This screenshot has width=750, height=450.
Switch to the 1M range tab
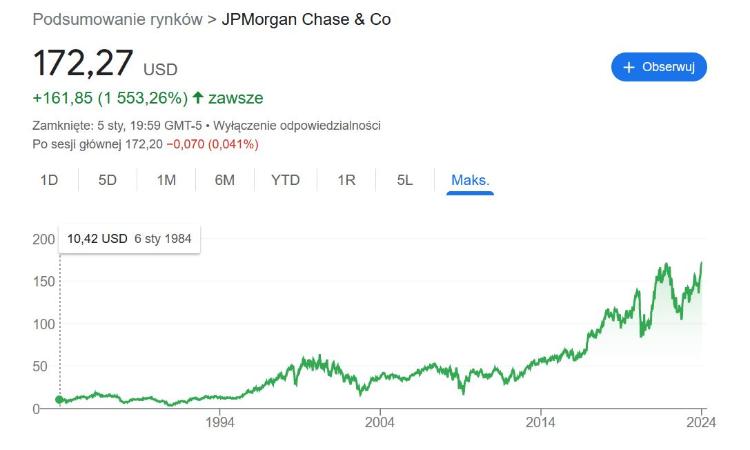166,180
